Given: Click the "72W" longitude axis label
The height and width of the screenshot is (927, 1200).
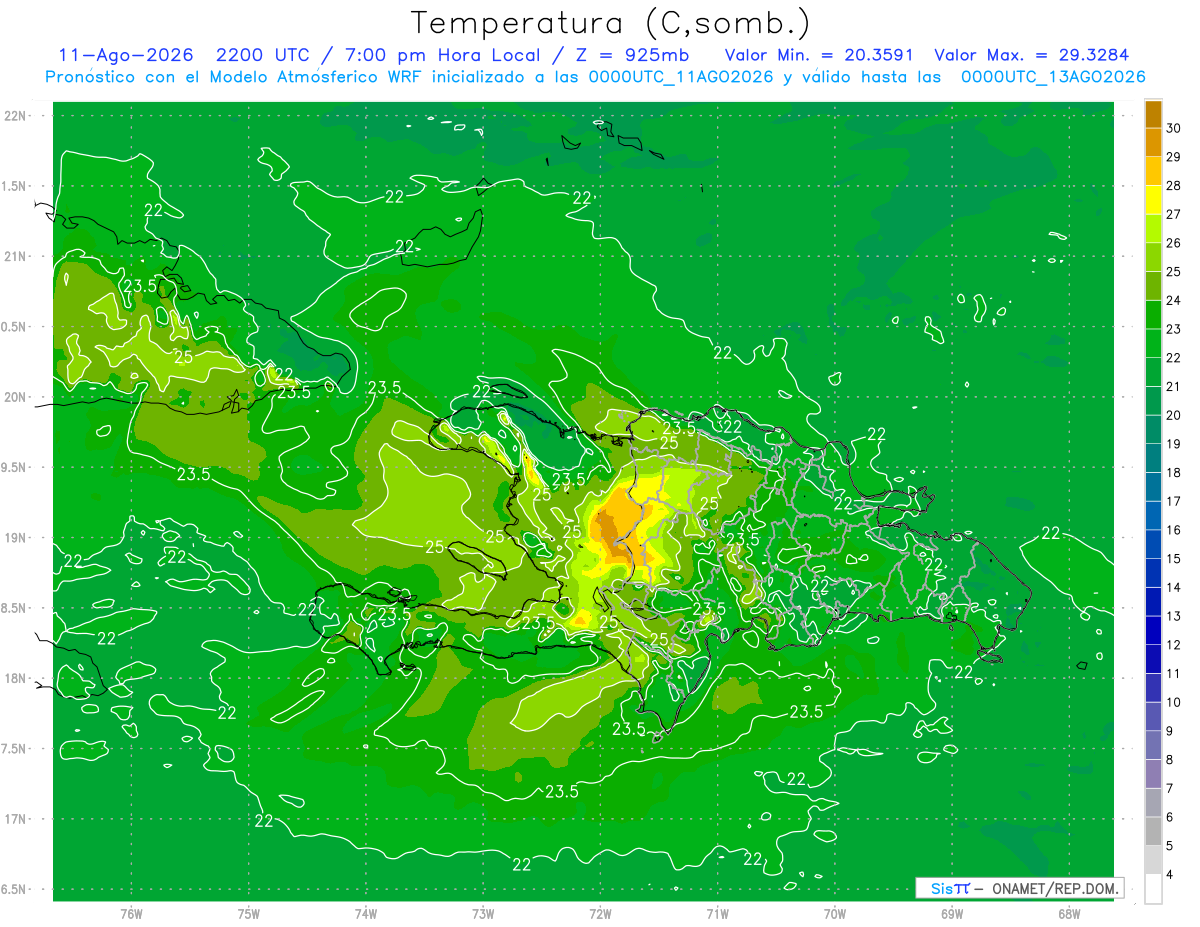Looking at the screenshot, I should click(600, 914).
